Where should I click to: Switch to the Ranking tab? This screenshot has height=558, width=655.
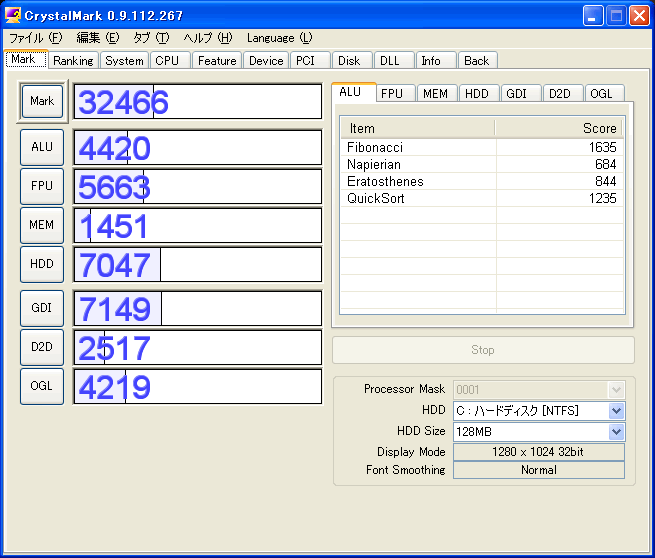[x=73, y=61]
